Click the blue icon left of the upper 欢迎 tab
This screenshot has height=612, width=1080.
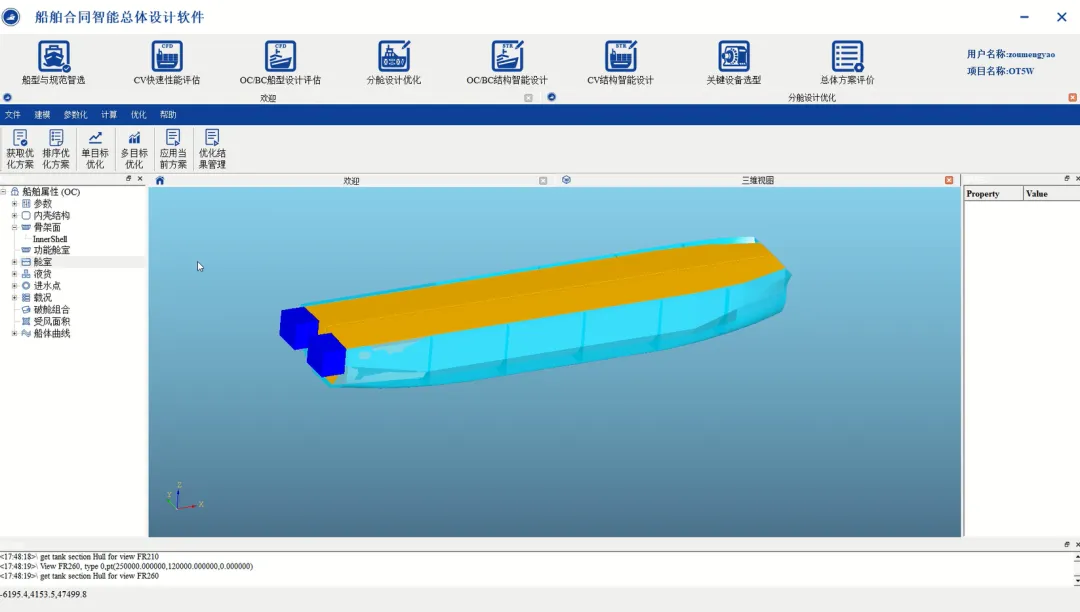click(x=8, y=98)
